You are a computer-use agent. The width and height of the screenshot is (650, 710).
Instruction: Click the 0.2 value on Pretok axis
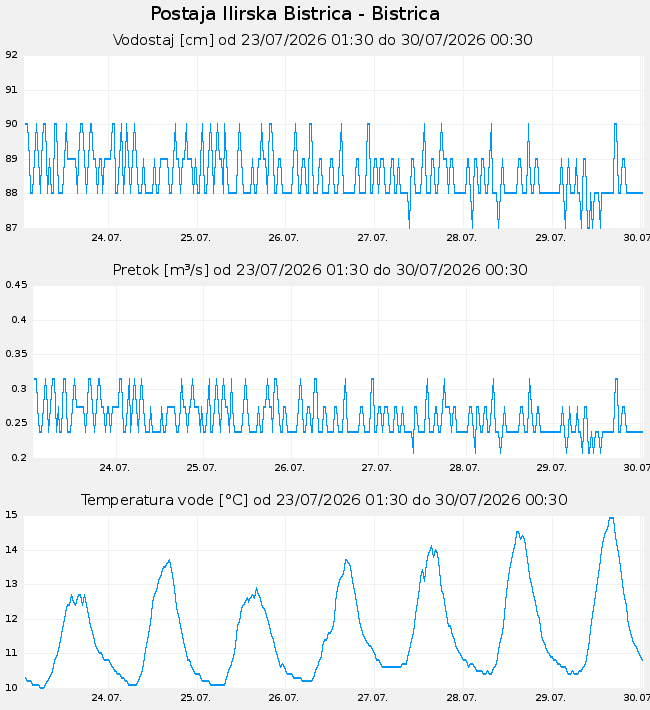click(x=19, y=458)
